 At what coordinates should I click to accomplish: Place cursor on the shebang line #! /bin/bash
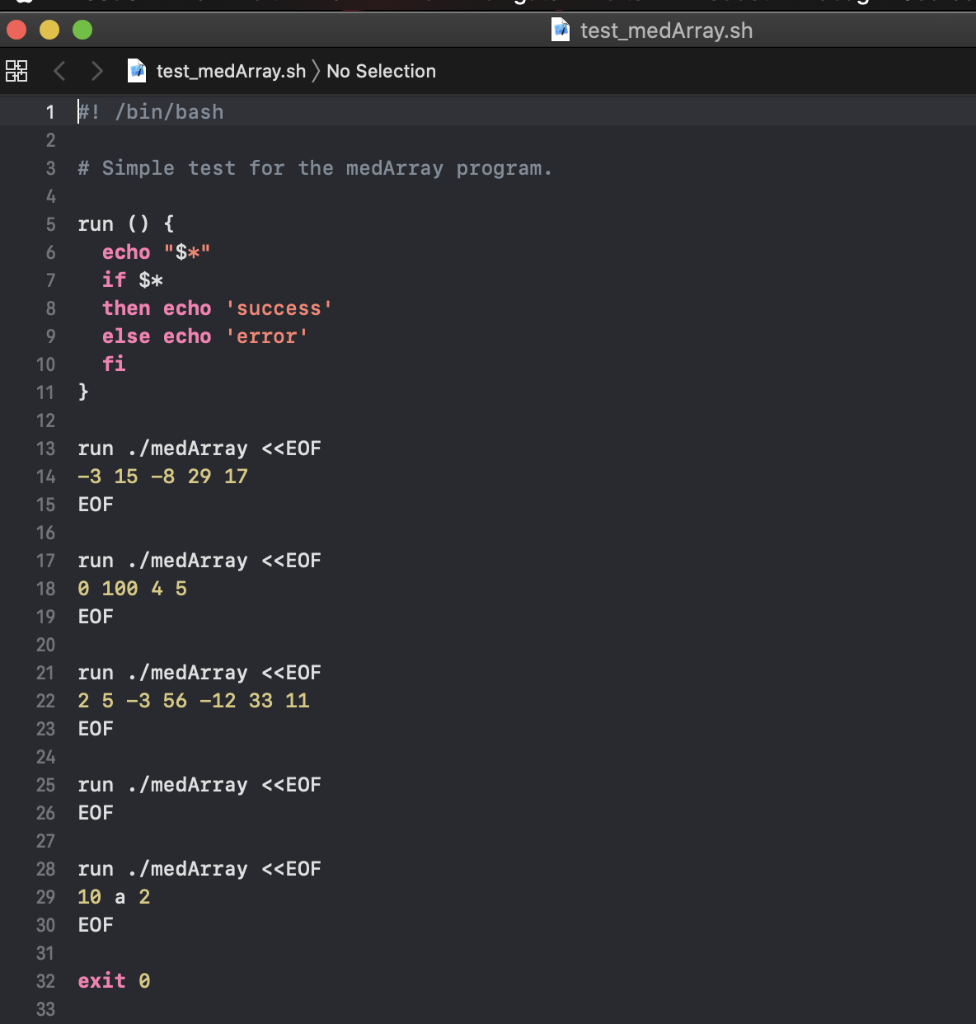(150, 112)
